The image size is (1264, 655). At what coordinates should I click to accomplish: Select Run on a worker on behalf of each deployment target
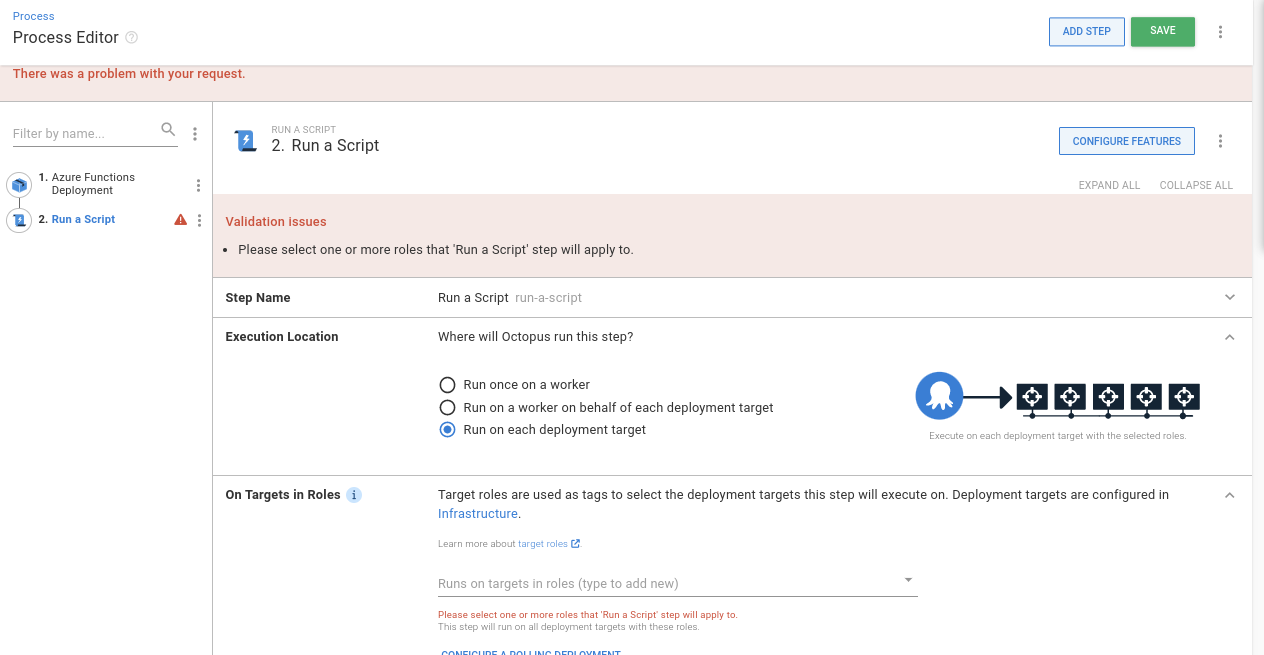[447, 407]
